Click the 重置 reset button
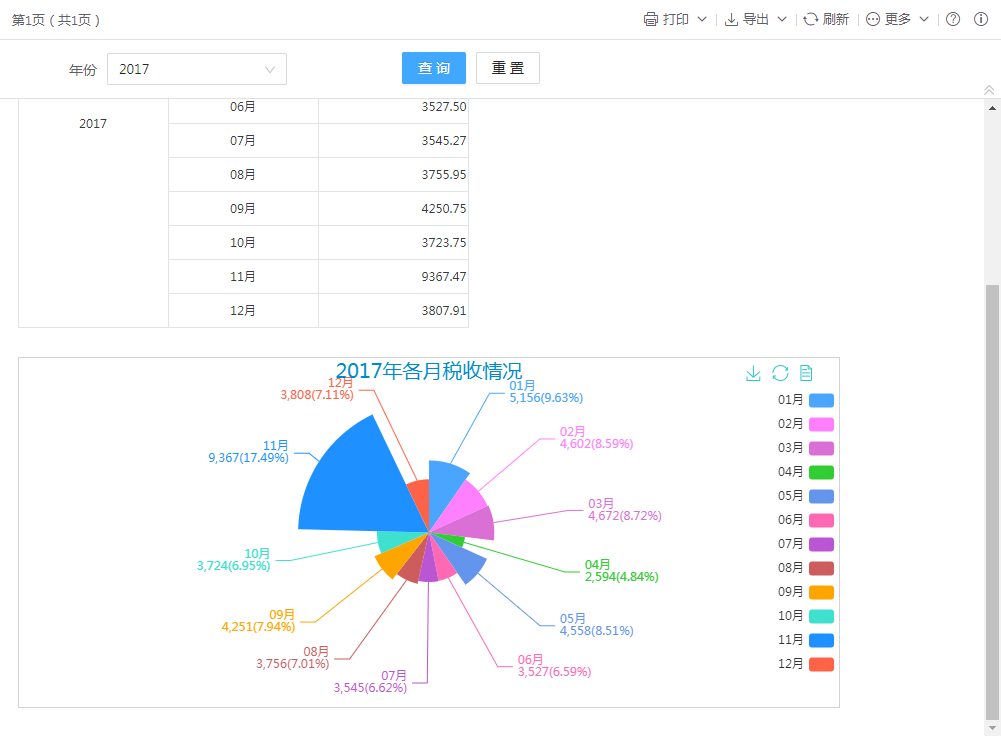Viewport: 1001px width, 736px height. coord(508,68)
